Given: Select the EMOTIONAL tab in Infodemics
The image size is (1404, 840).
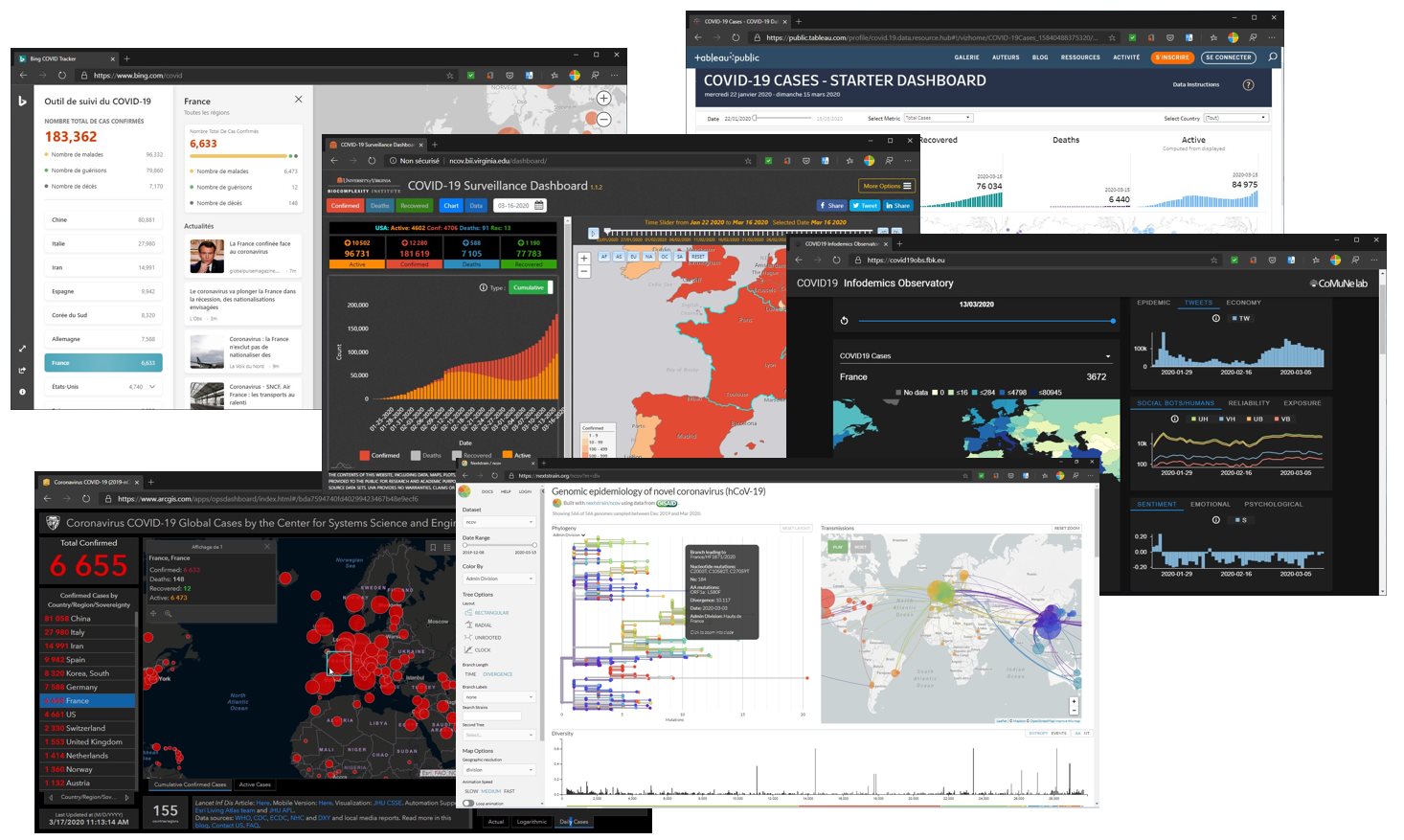Looking at the screenshot, I should click(1211, 504).
